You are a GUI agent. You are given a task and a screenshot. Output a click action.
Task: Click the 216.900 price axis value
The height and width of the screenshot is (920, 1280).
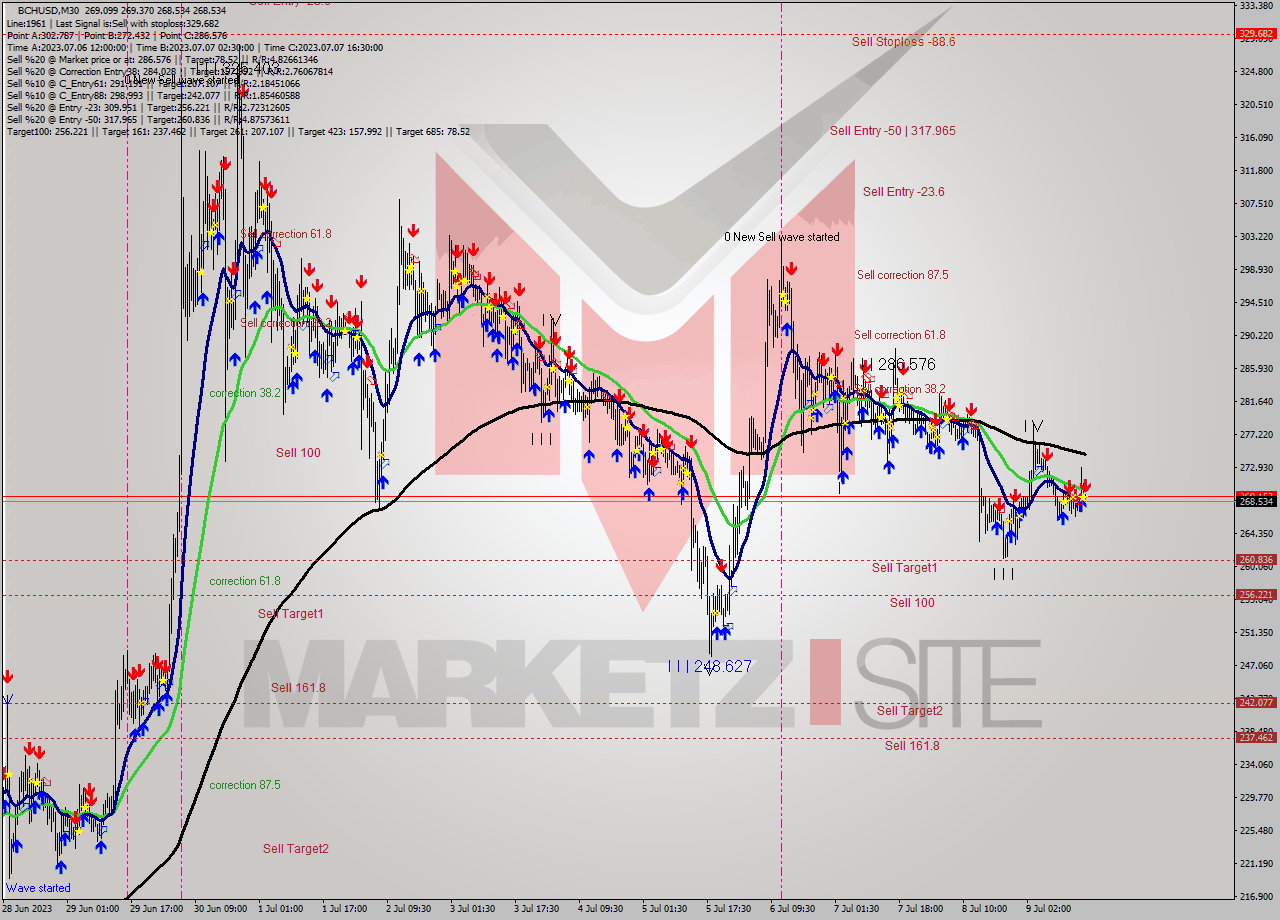[1256, 897]
